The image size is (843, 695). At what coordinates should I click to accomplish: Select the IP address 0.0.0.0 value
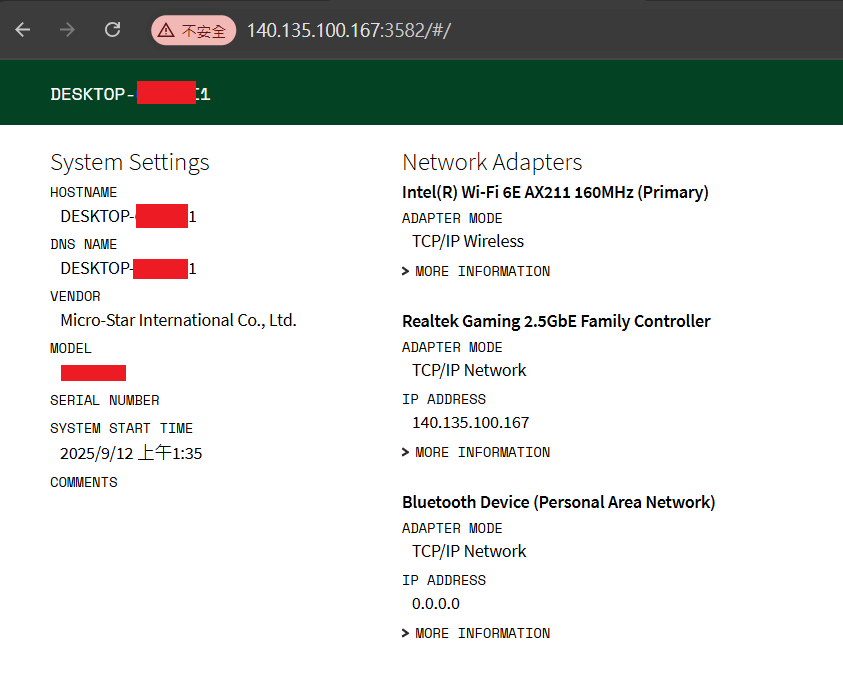[x=435, y=604]
